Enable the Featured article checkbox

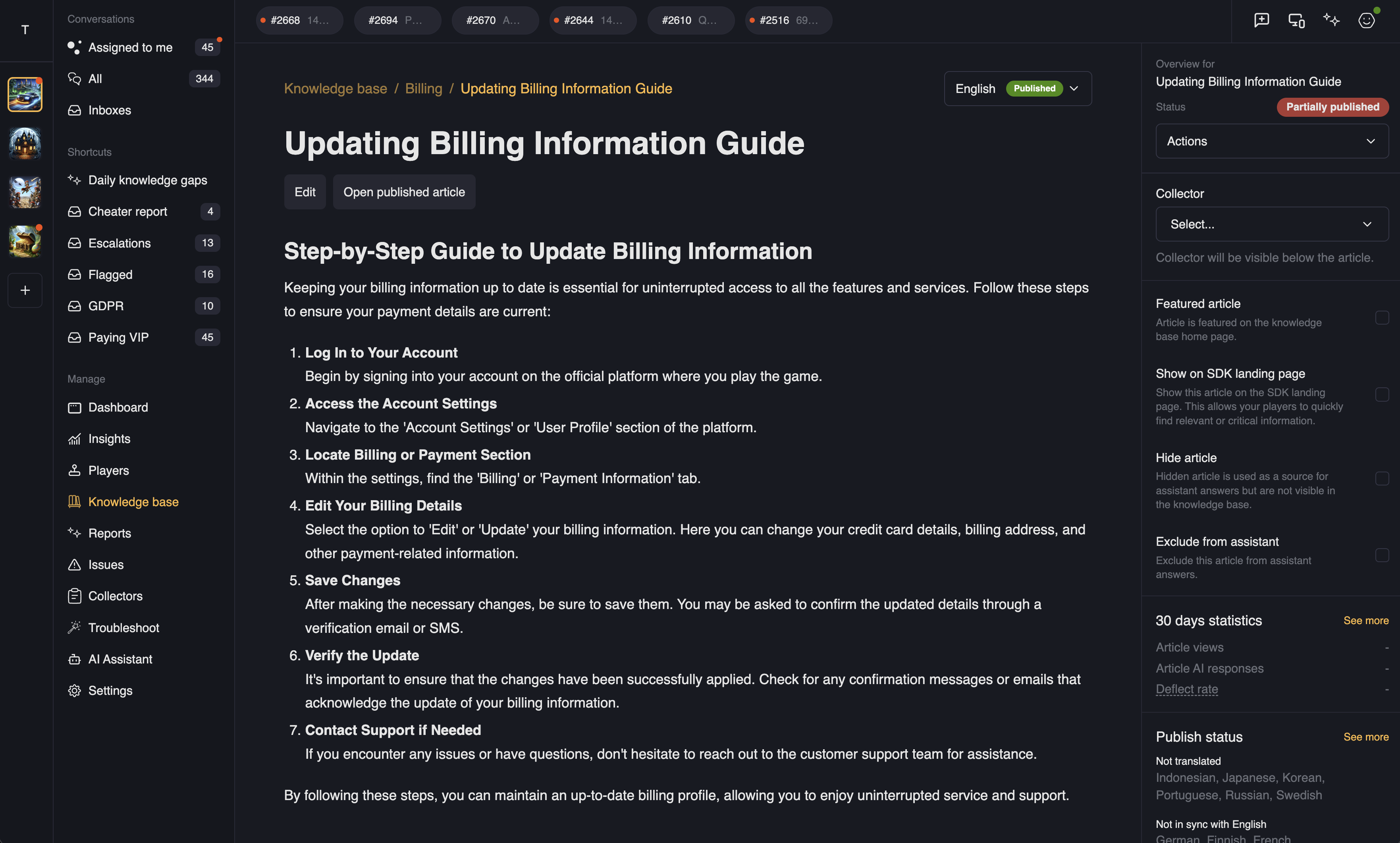click(1382, 317)
